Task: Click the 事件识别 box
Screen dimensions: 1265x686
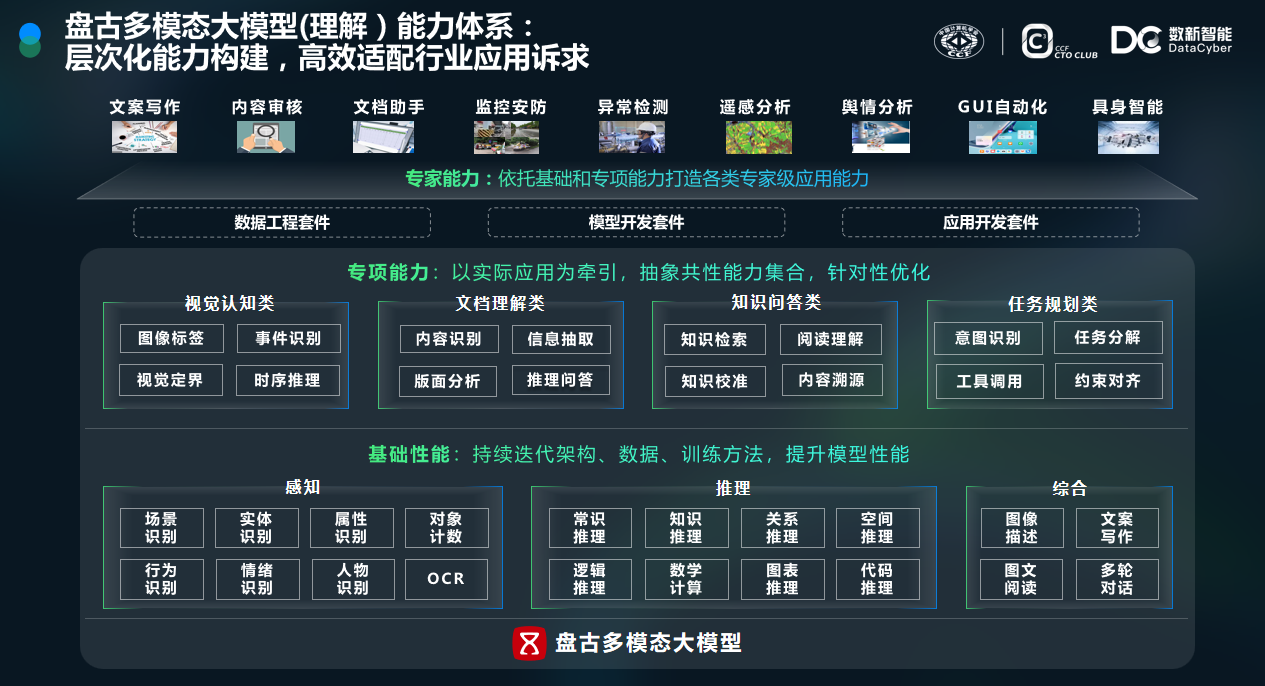Action: pos(288,339)
